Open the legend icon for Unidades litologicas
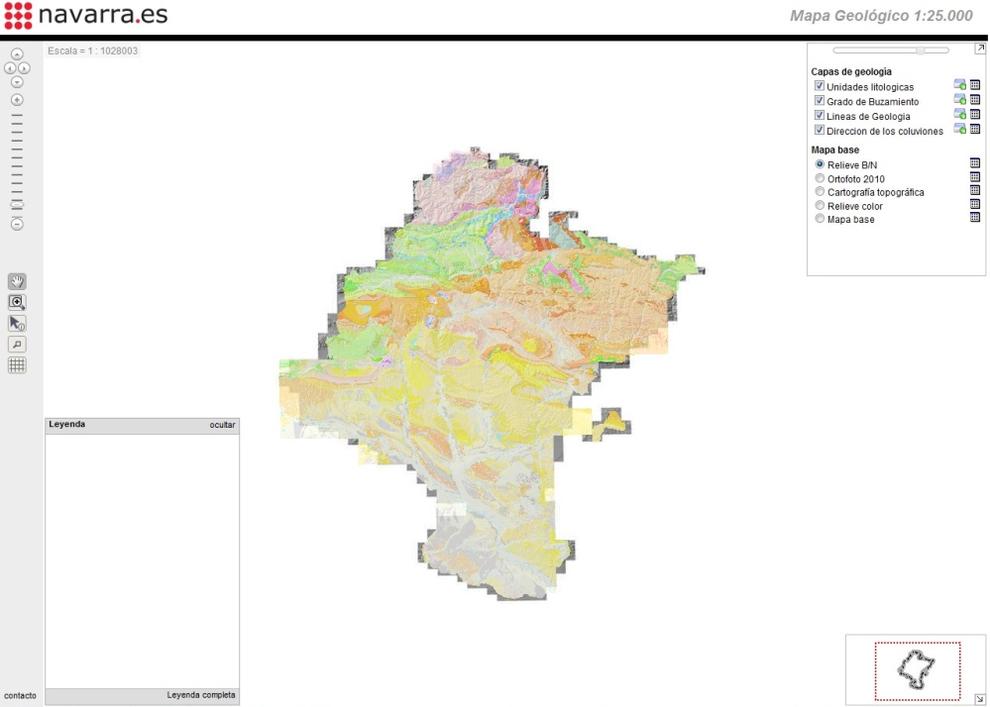Viewport: 990px width, 707px height. (974, 85)
